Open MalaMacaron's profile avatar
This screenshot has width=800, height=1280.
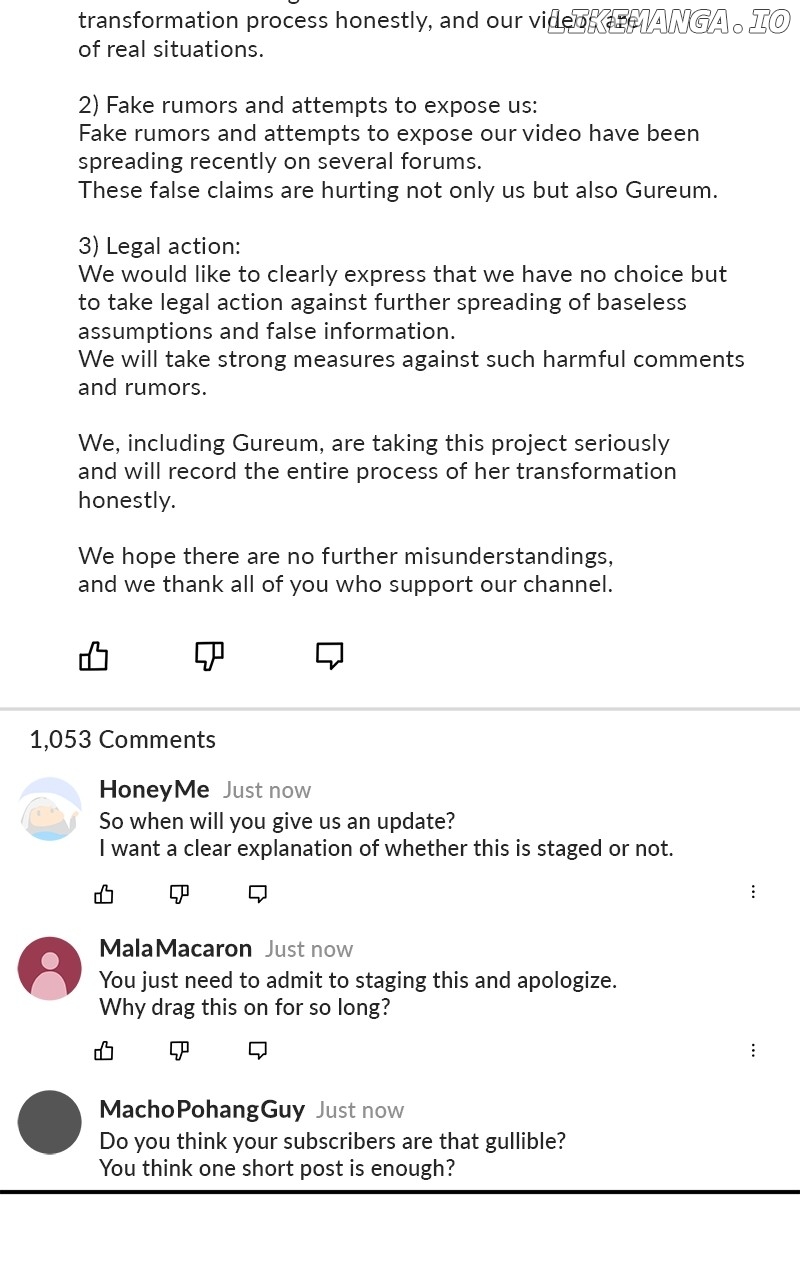click(49, 968)
